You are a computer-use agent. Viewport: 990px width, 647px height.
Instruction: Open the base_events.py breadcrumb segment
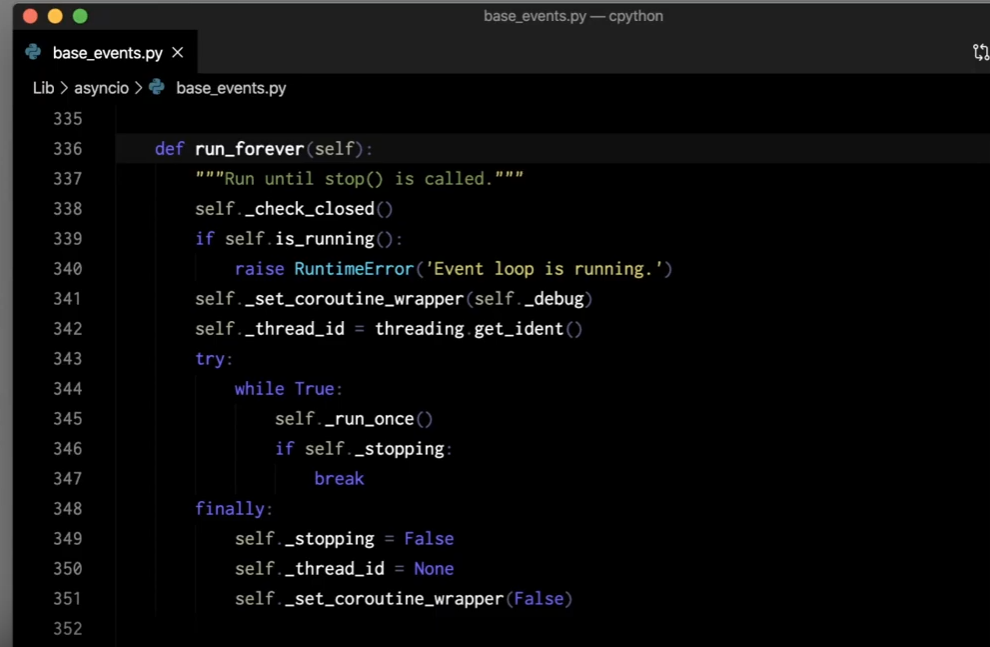[x=231, y=88]
